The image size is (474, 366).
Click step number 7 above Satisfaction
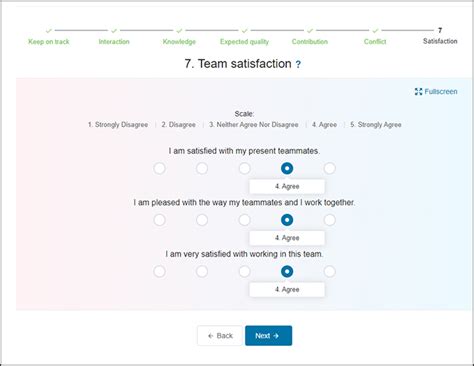point(440,30)
